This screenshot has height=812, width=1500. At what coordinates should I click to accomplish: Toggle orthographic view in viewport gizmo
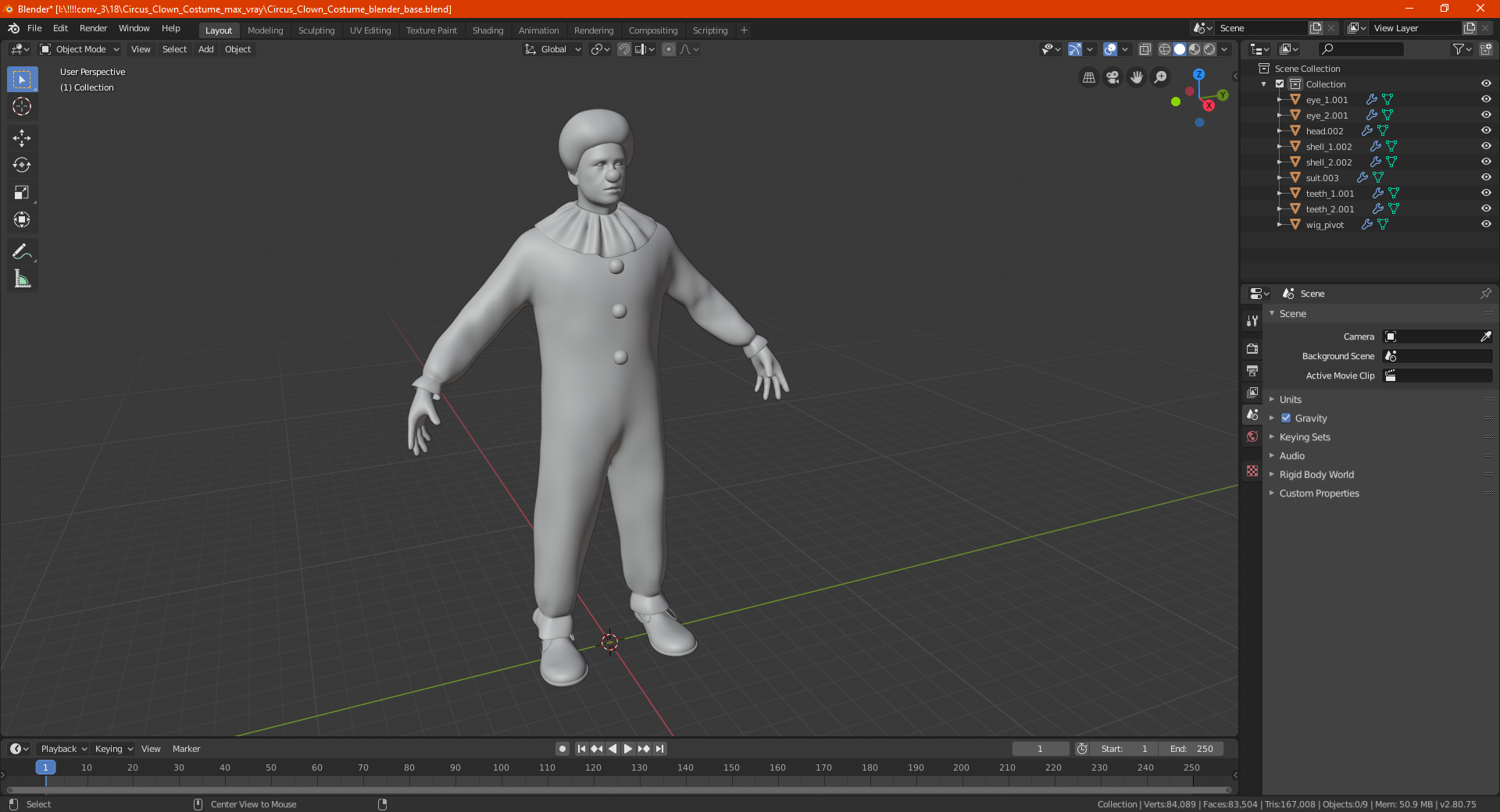click(x=1089, y=77)
